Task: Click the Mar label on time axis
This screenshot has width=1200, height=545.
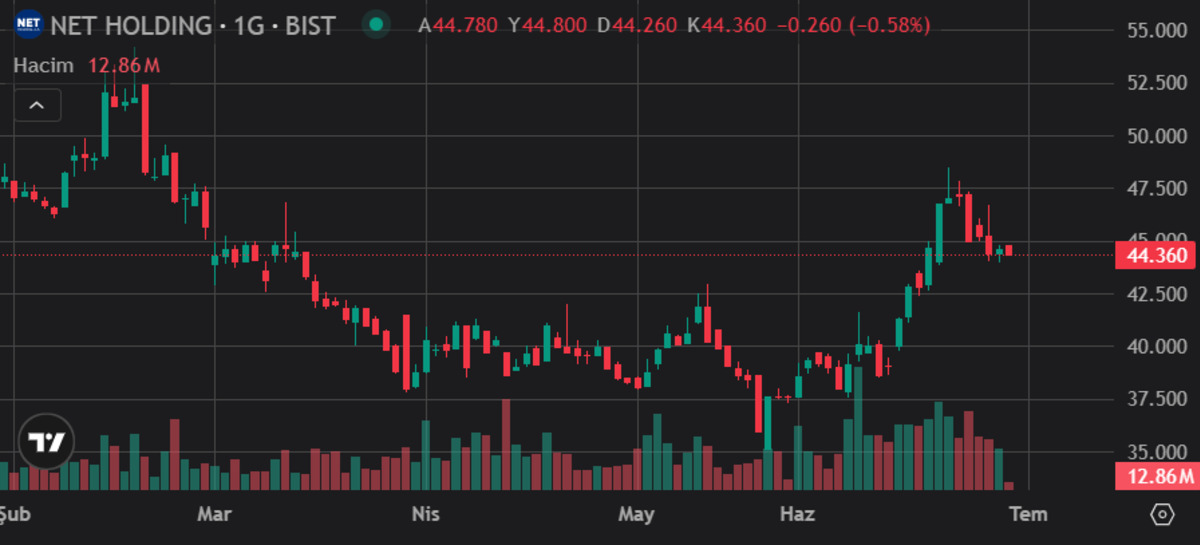Action: (x=215, y=514)
